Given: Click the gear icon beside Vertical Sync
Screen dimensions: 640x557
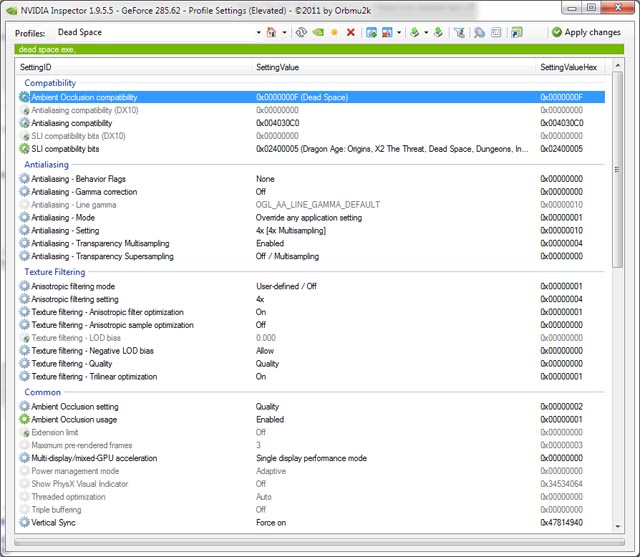Looking at the screenshot, I should [24, 523].
